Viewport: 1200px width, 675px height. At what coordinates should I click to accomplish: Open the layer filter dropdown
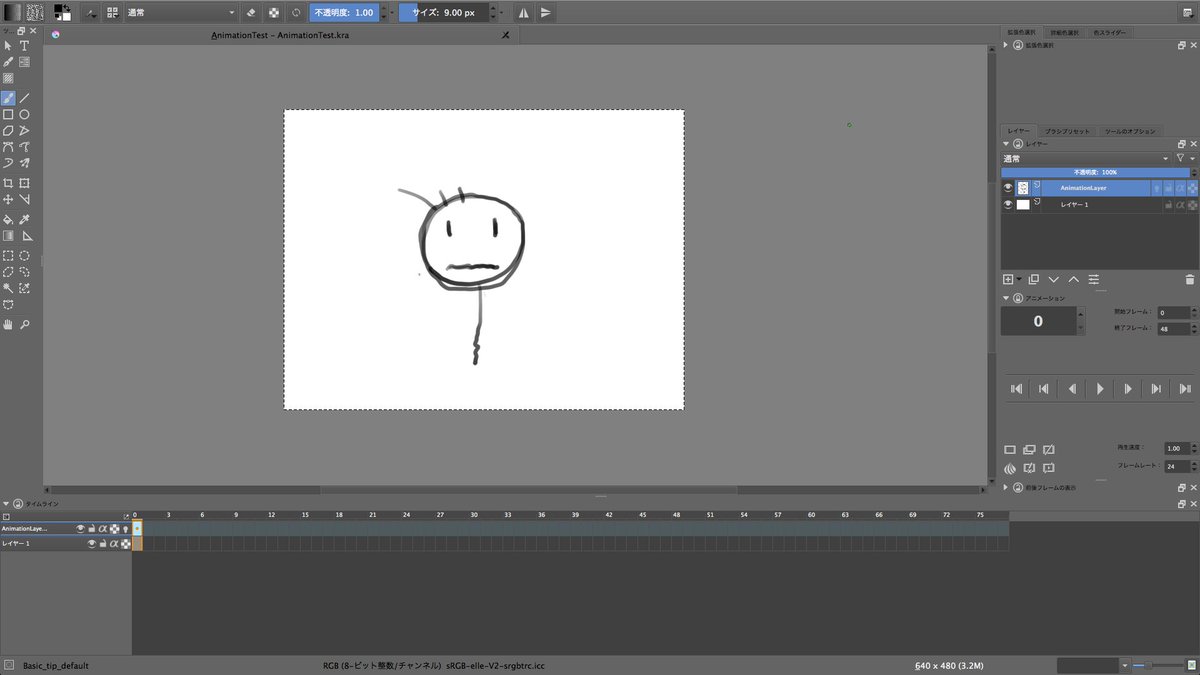[1184, 158]
